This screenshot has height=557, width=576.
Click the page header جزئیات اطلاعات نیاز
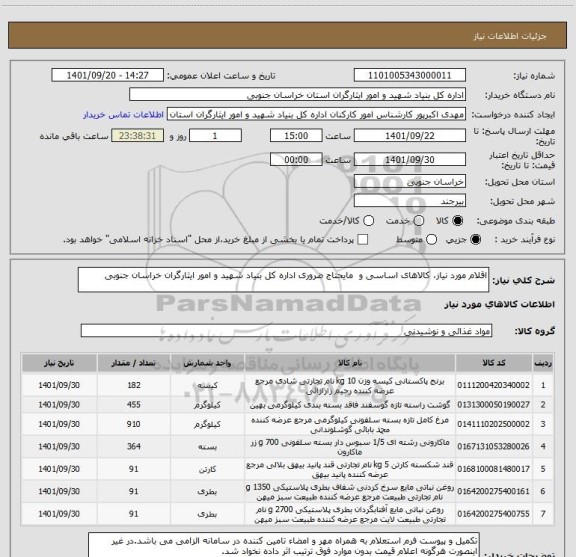point(510,36)
